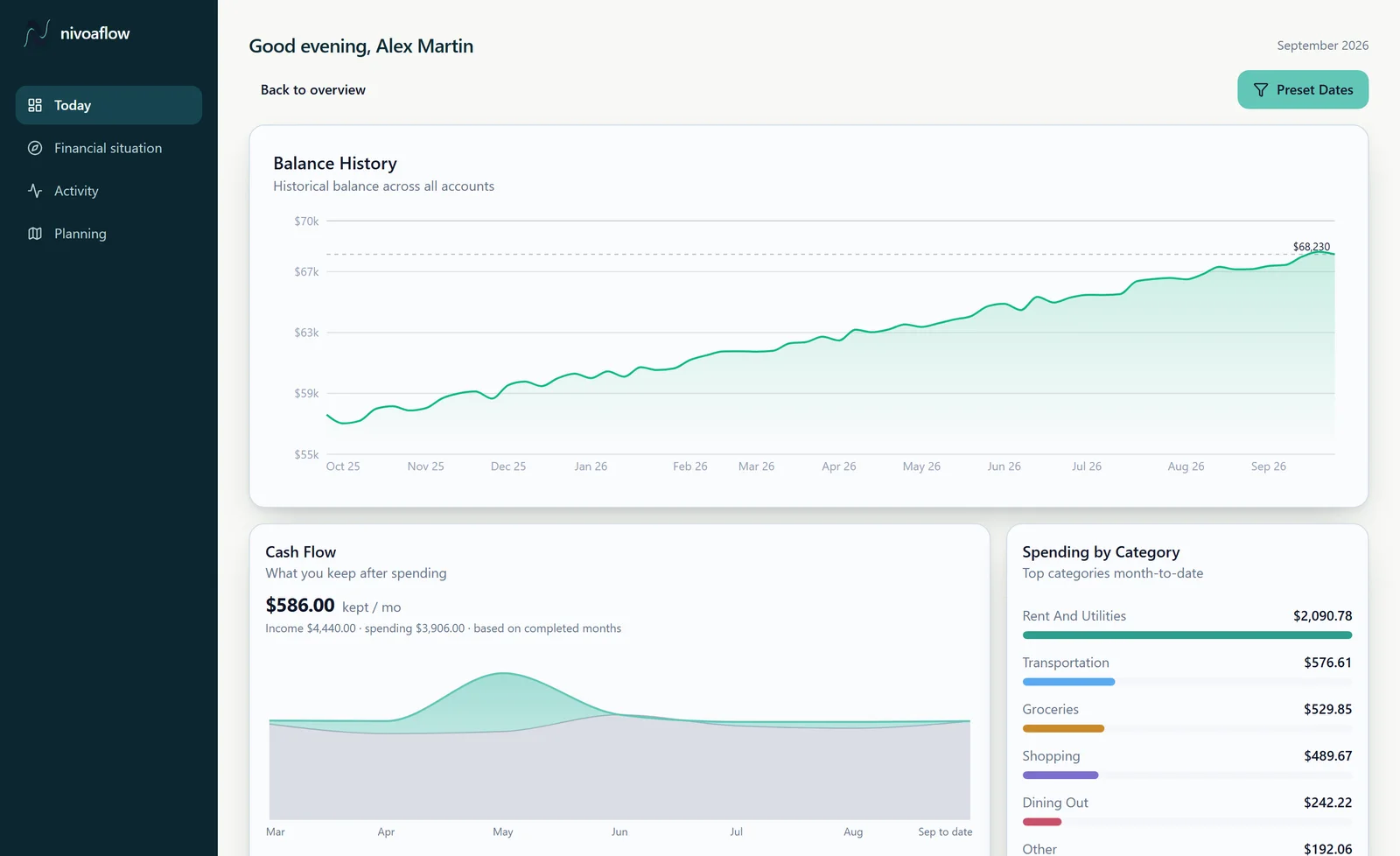Click the Planning map icon

[35, 234]
